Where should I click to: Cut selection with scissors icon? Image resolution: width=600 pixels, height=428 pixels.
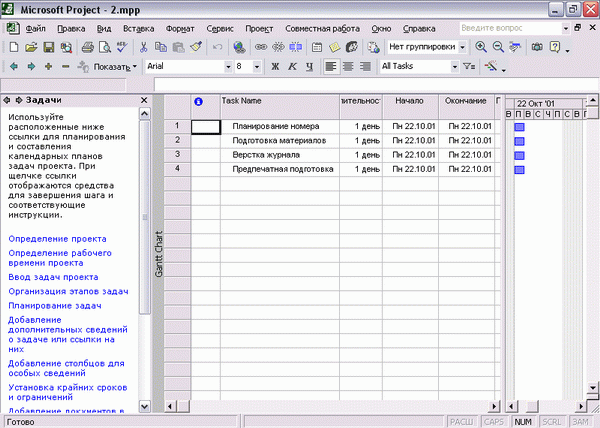(x=143, y=47)
